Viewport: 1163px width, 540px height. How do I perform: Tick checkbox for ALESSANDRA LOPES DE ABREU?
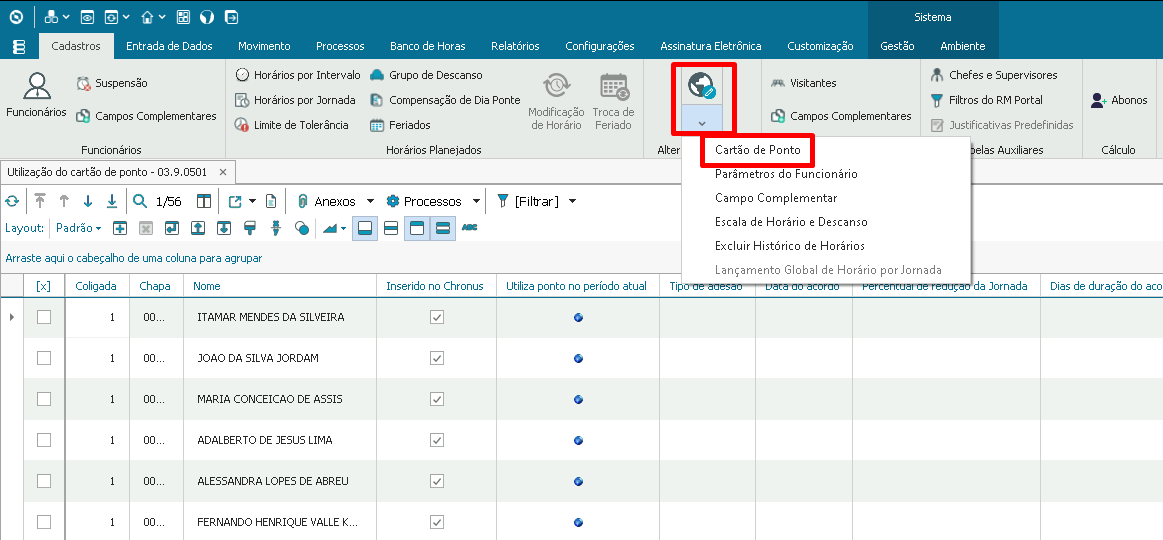(44, 481)
